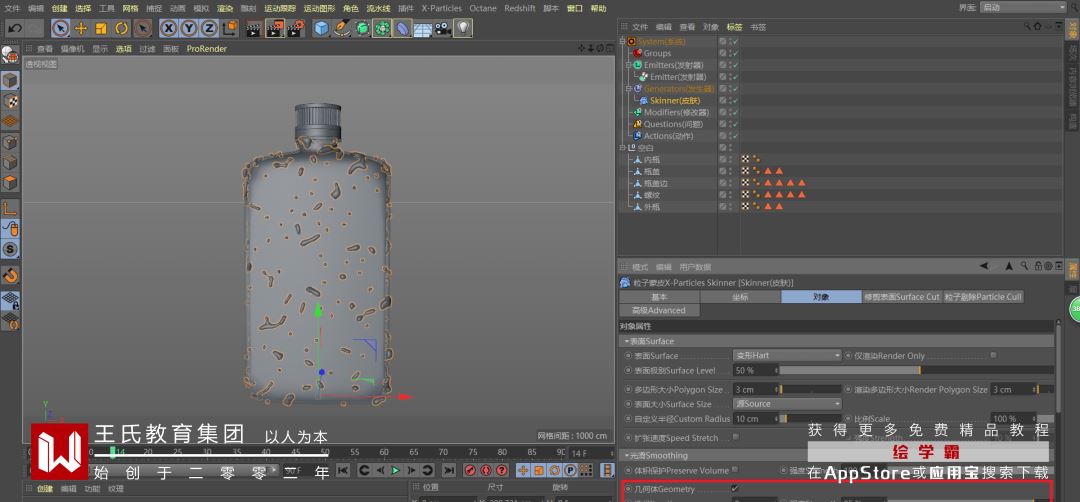Add a Camera object
The width and height of the screenshot is (1080, 502).
click(442, 28)
